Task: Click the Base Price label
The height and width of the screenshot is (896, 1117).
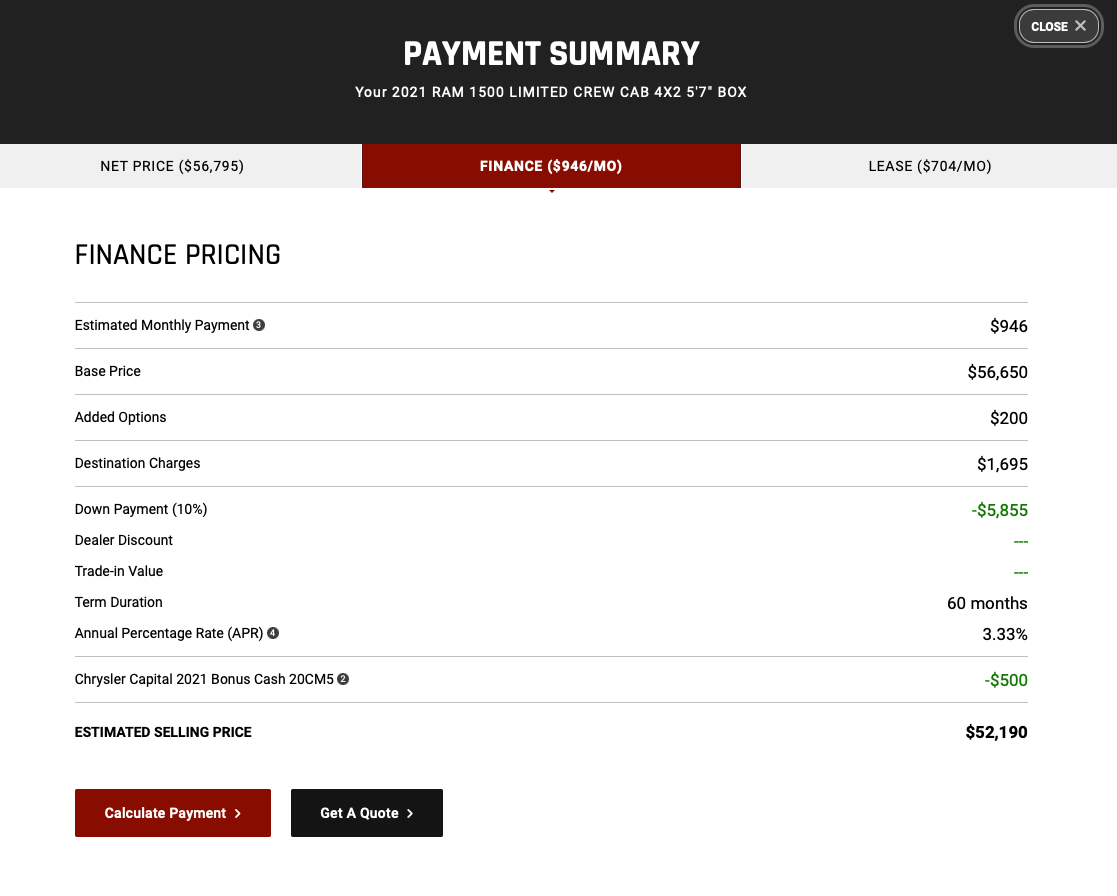Action: tap(108, 371)
